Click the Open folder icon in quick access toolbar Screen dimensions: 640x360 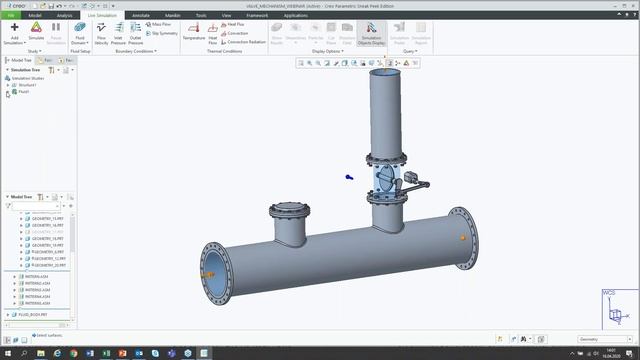[43, 6]
